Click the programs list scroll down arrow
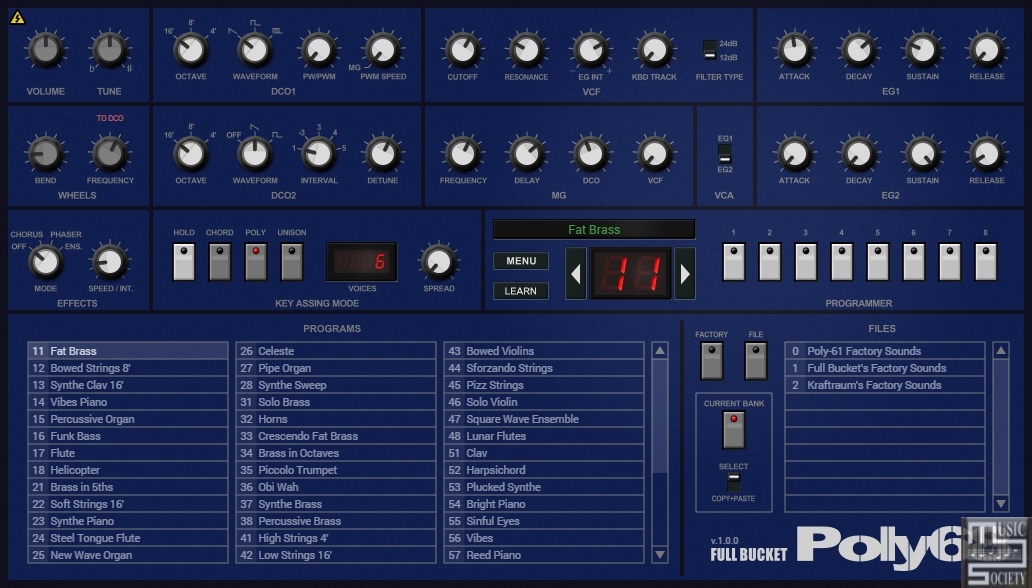 pyautogui.click(x=660, y=555)
